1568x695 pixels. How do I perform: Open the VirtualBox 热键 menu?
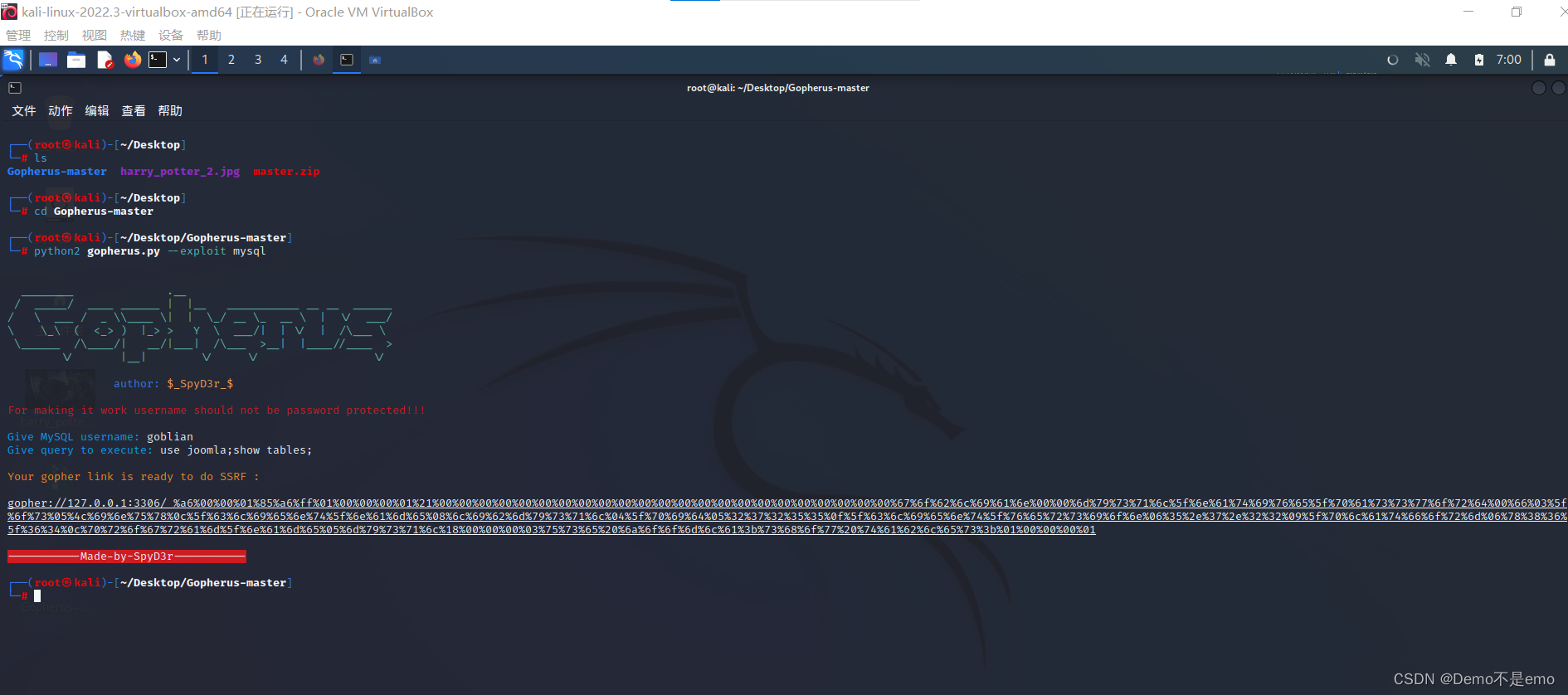pyautogui.click(x=133, y=36)
